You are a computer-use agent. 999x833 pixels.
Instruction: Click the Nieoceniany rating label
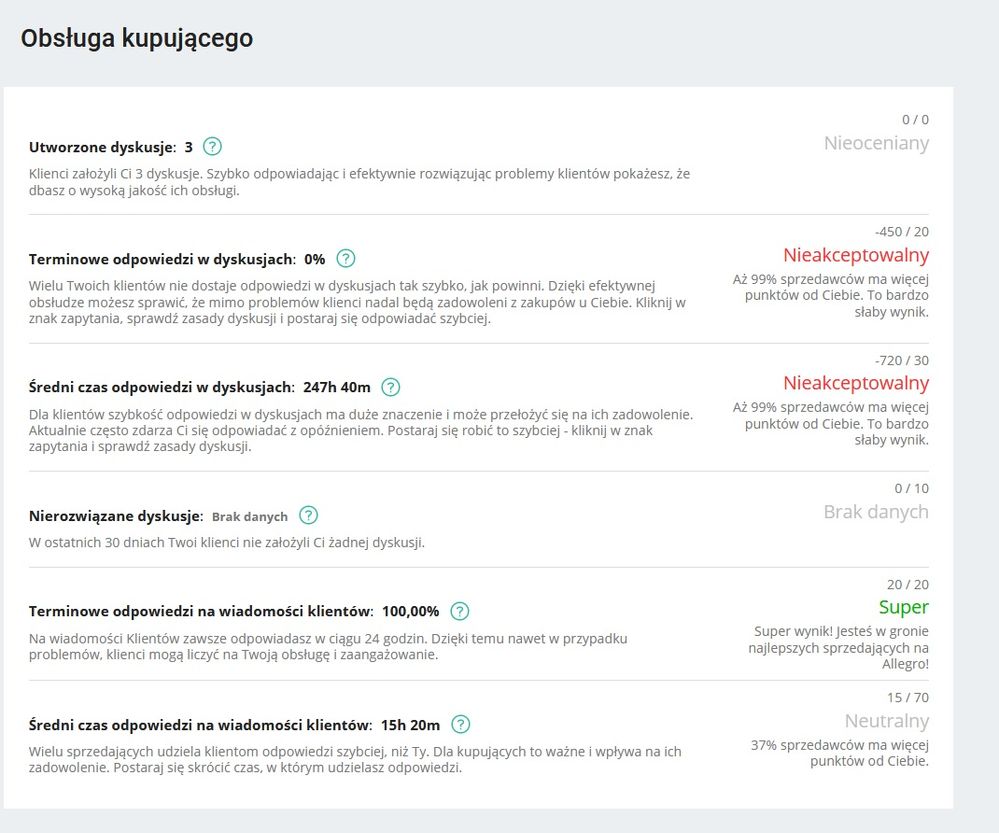(x=876, y=143)
